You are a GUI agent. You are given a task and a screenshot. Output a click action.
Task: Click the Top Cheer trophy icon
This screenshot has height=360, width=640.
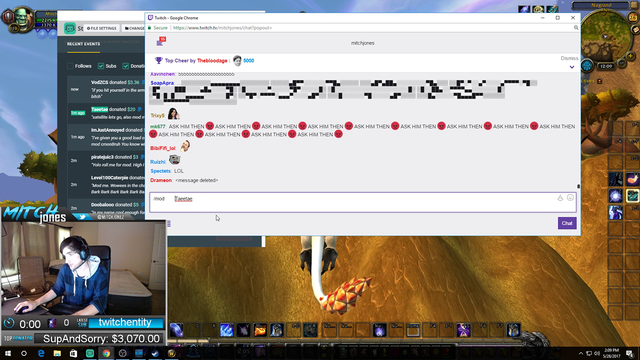point(158,60)
